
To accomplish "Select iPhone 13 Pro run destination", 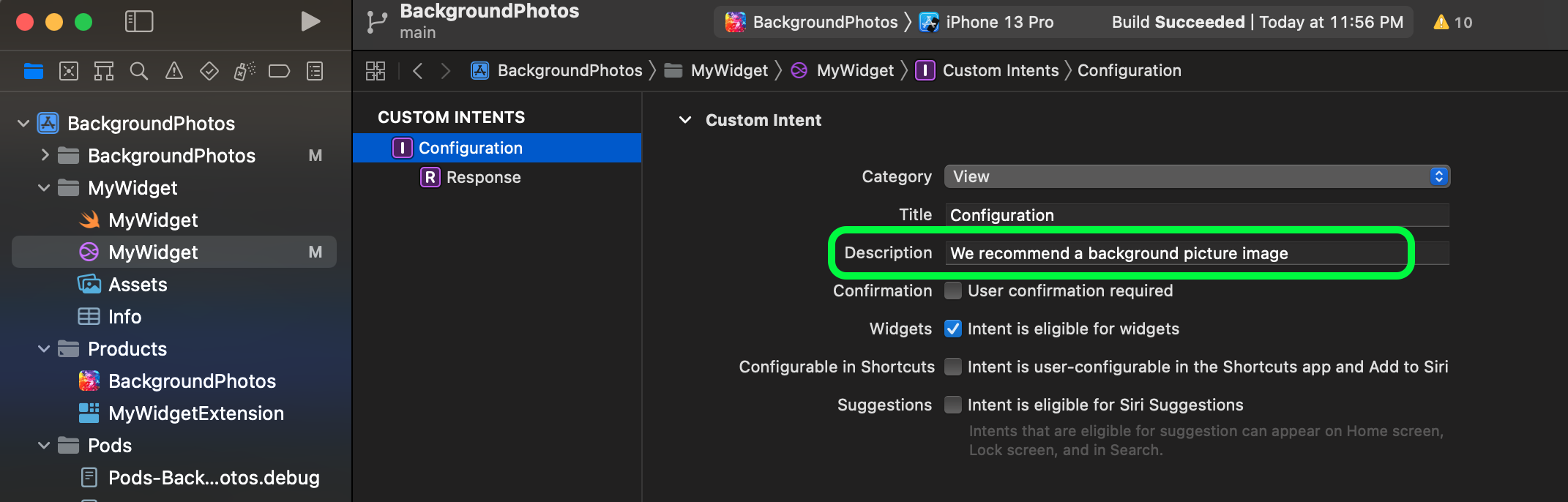I will (998, 22).
